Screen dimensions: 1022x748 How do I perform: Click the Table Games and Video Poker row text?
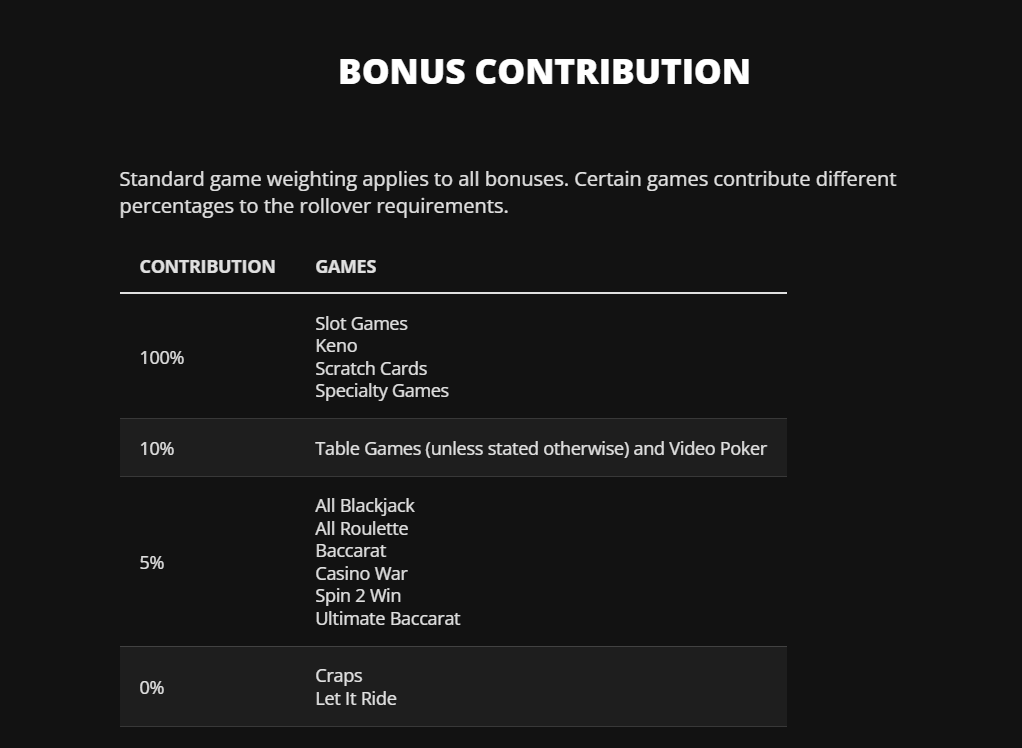[541, 449]
